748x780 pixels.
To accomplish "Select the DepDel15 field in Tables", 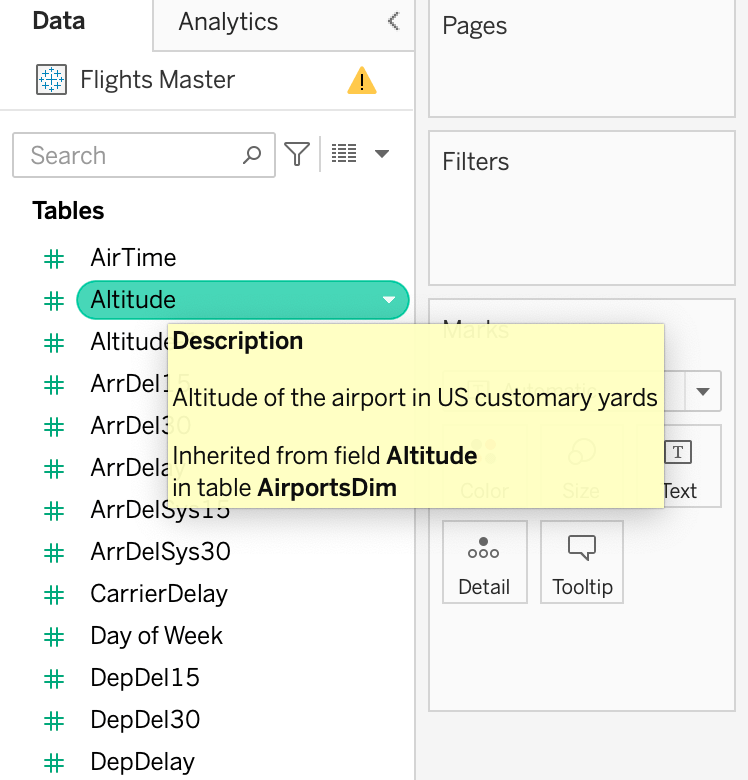I will [145, 678].
